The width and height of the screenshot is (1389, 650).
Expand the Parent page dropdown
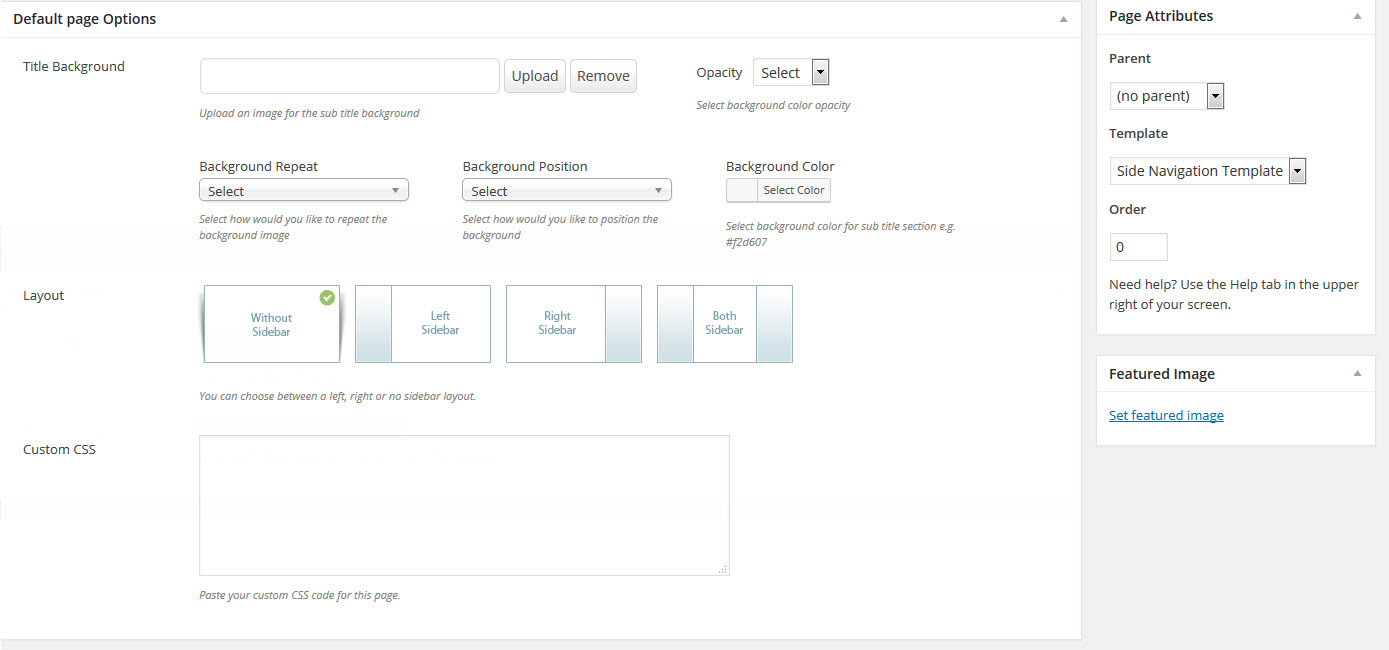[x=1166, y=96]
